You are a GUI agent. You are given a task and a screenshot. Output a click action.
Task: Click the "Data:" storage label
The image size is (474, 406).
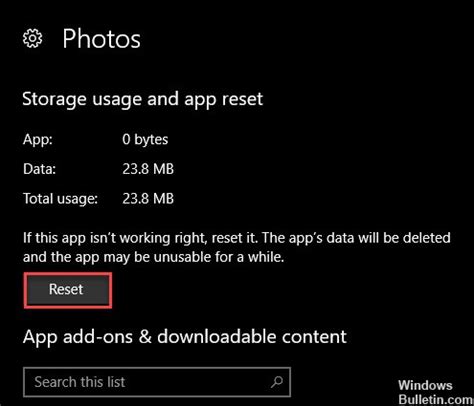tap(39, 169)
